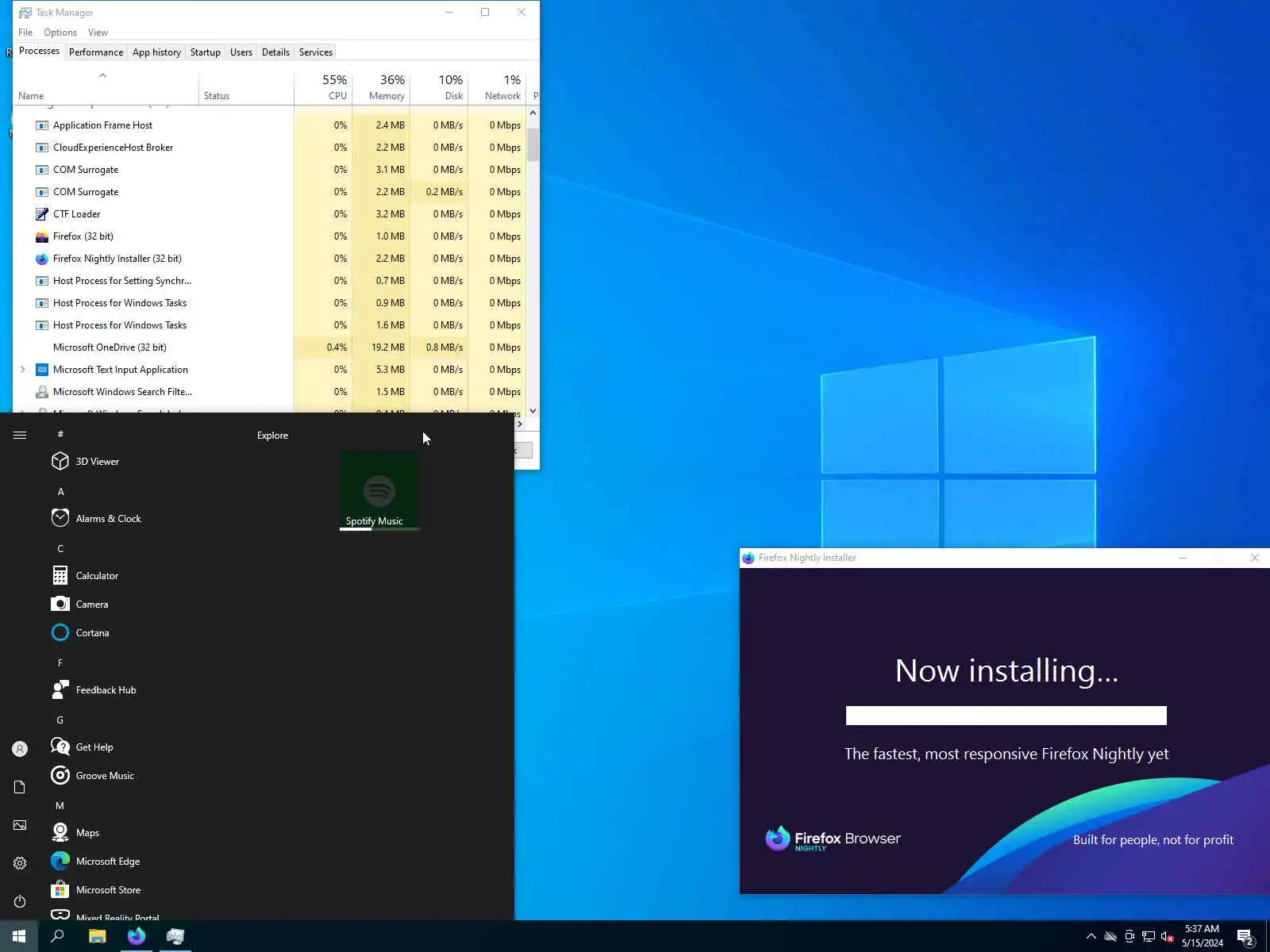Open Settings gear in Start sidebar

20,863
